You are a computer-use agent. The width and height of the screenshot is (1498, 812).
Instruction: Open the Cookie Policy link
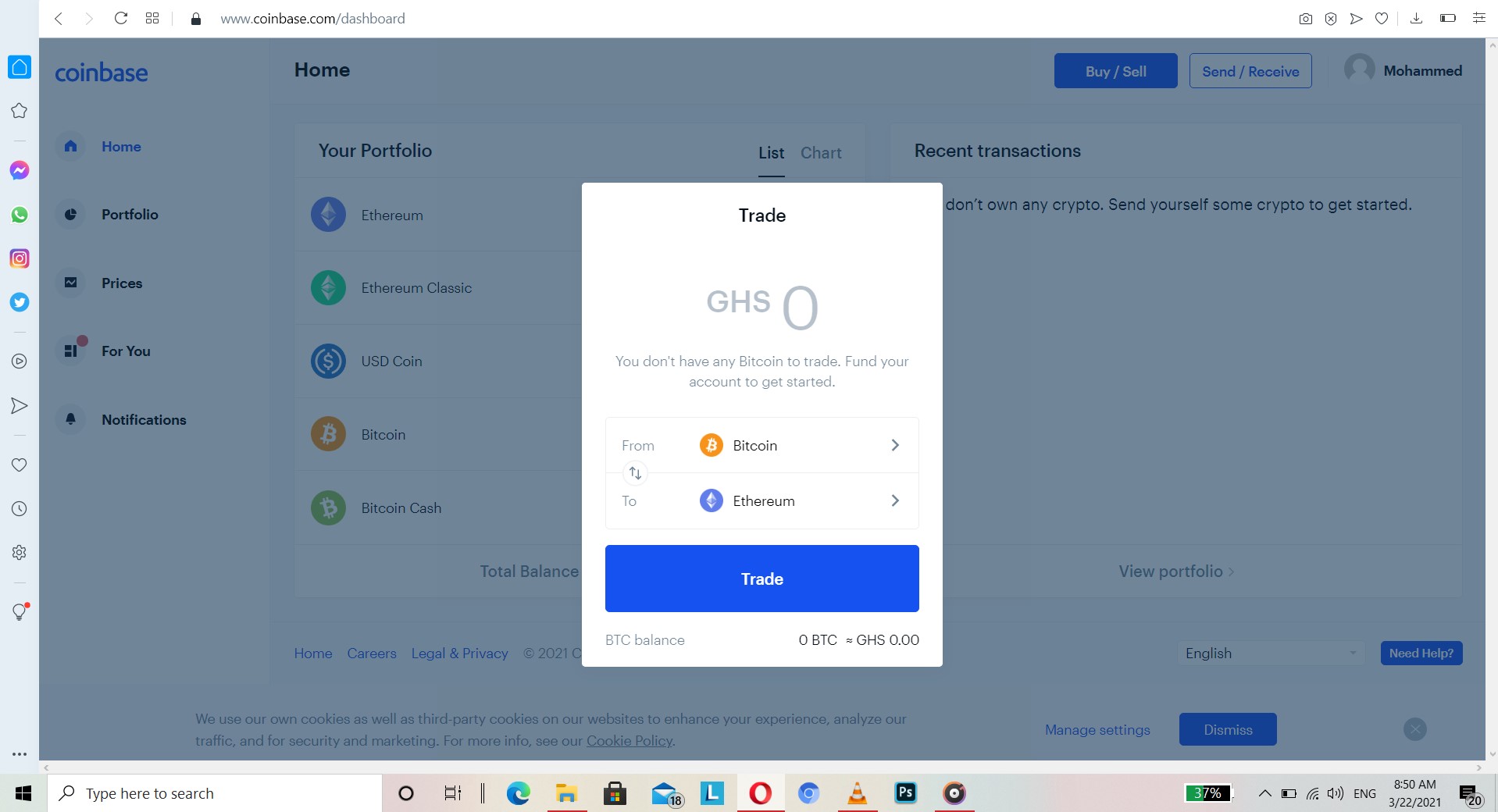(630, 741)
